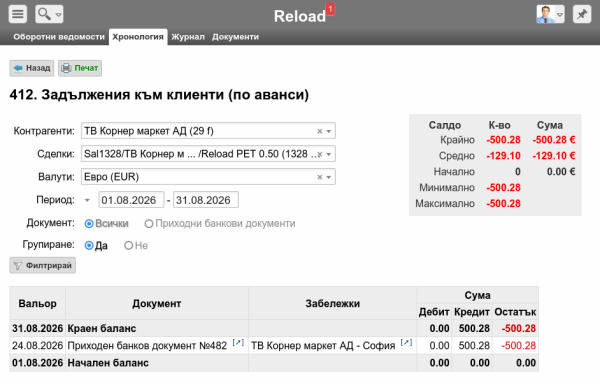Select Приходни банкови документи radio
600x383 pixels.
149,224
